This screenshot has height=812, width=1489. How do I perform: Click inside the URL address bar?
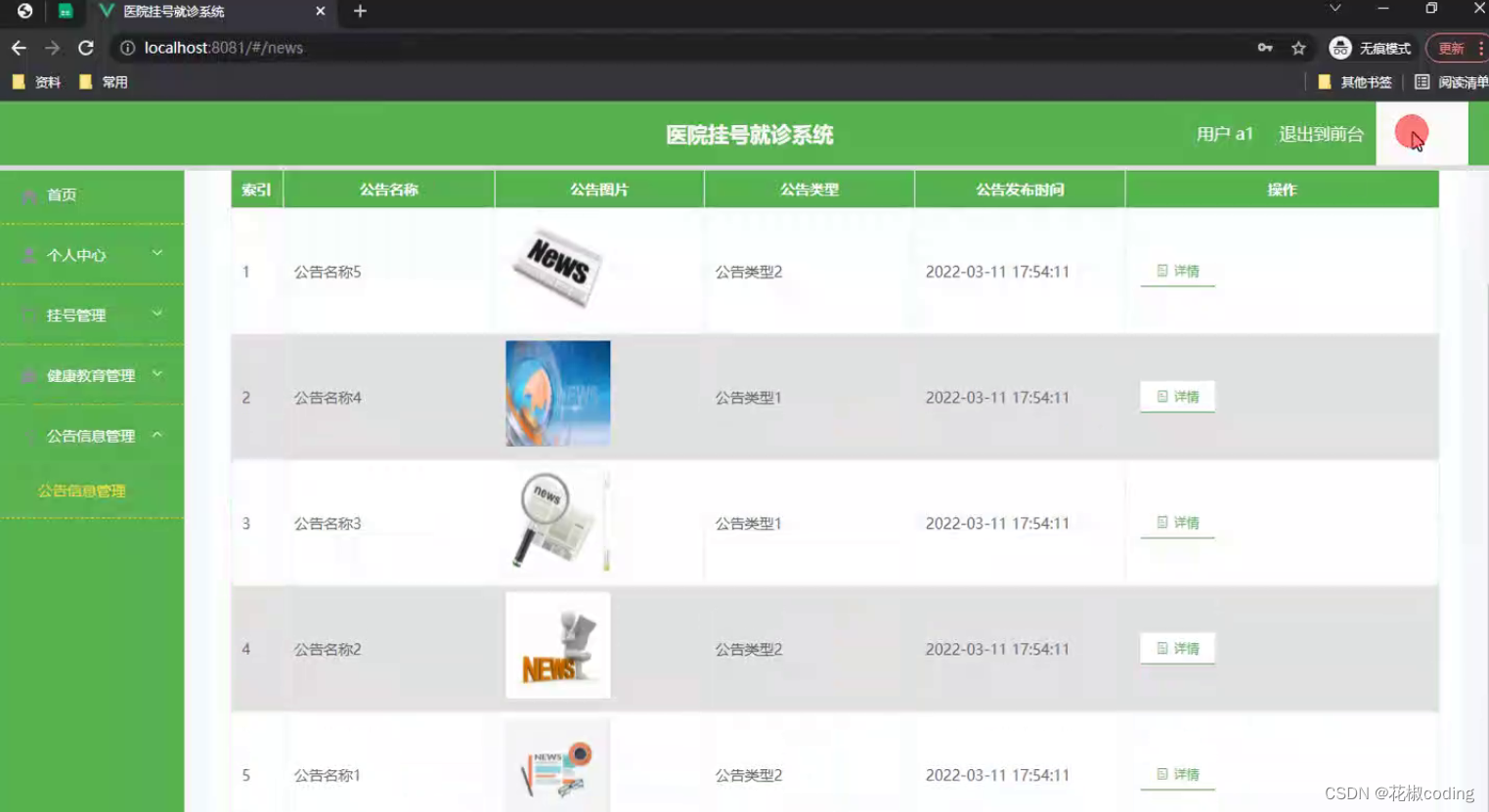click(x=391, y=47)
